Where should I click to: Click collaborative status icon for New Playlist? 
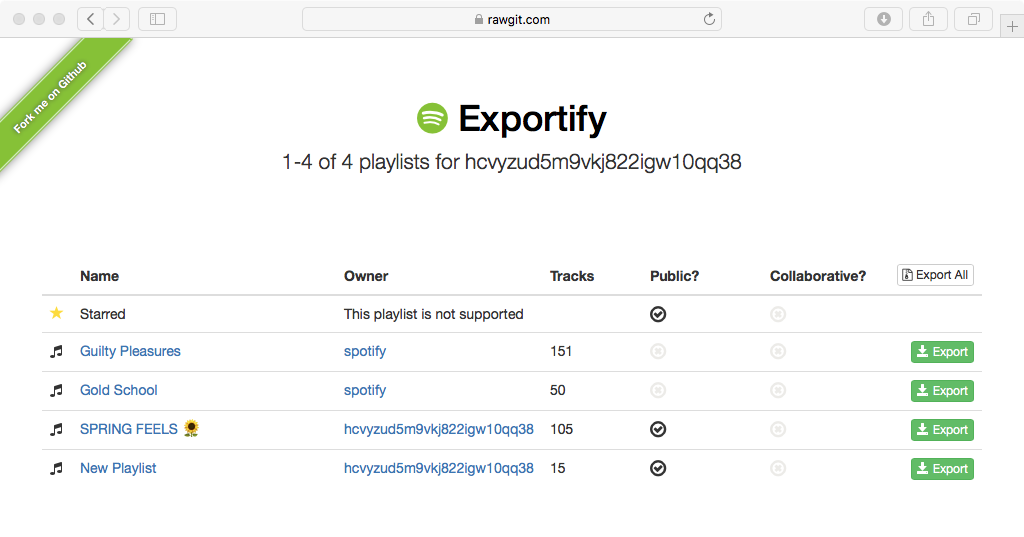778,468
